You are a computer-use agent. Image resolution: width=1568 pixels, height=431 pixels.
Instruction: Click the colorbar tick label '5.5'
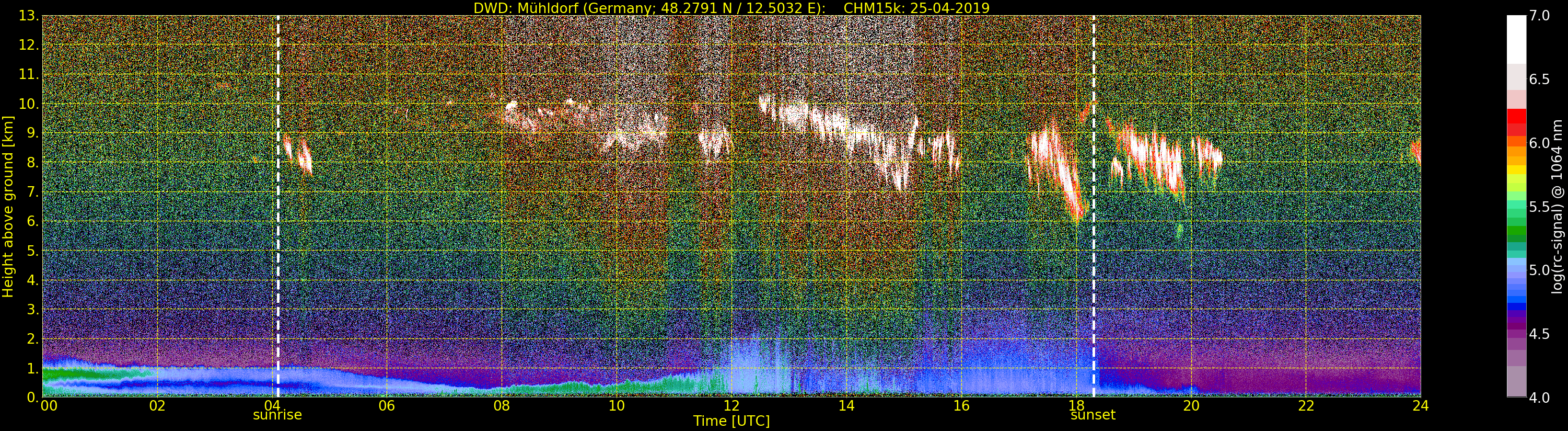1539,207
